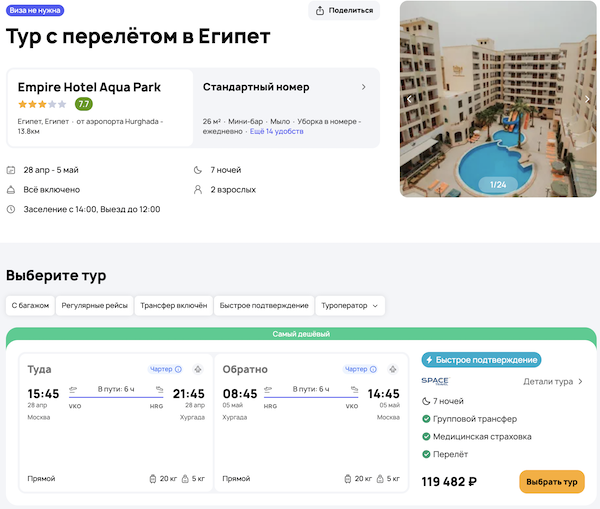Click the info icon beside return Чартер
Viewport: 600px width, 509px height.
click(x=372, y=369)
